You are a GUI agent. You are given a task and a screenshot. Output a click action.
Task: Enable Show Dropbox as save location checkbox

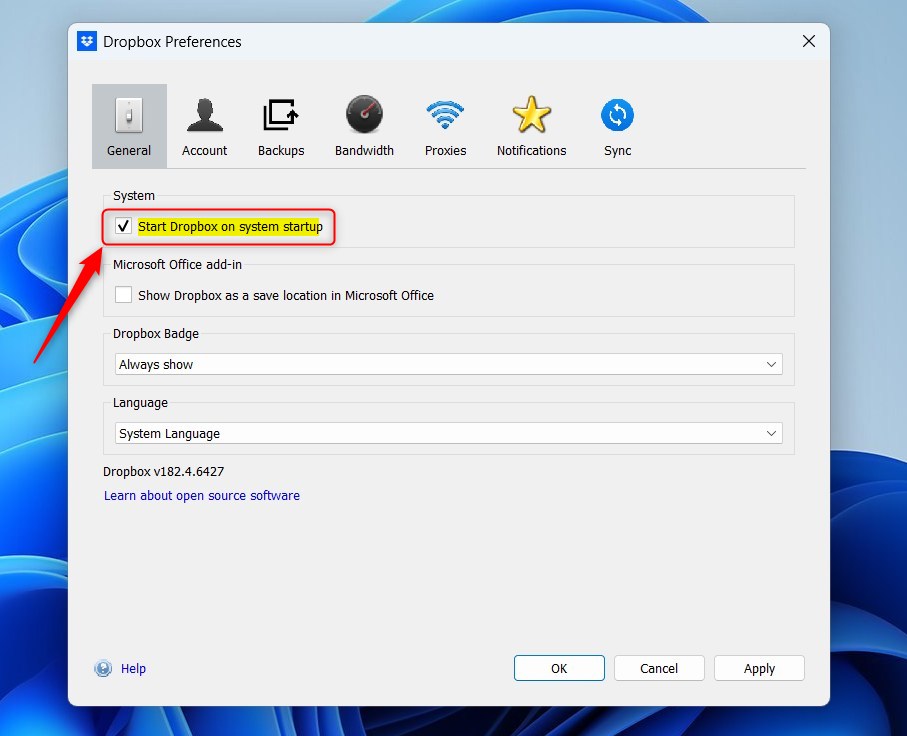pos(124,295)
